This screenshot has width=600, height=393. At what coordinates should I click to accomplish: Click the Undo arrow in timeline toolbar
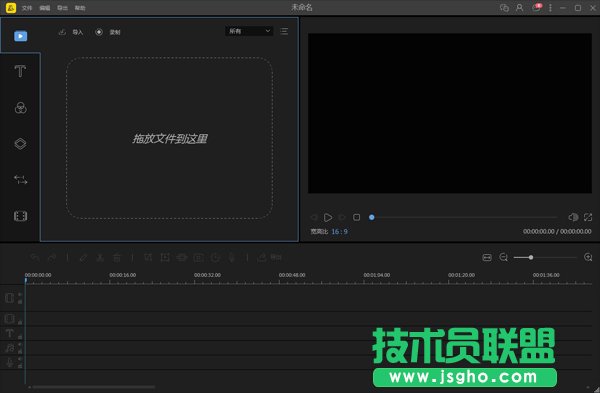tap(35, 258)
